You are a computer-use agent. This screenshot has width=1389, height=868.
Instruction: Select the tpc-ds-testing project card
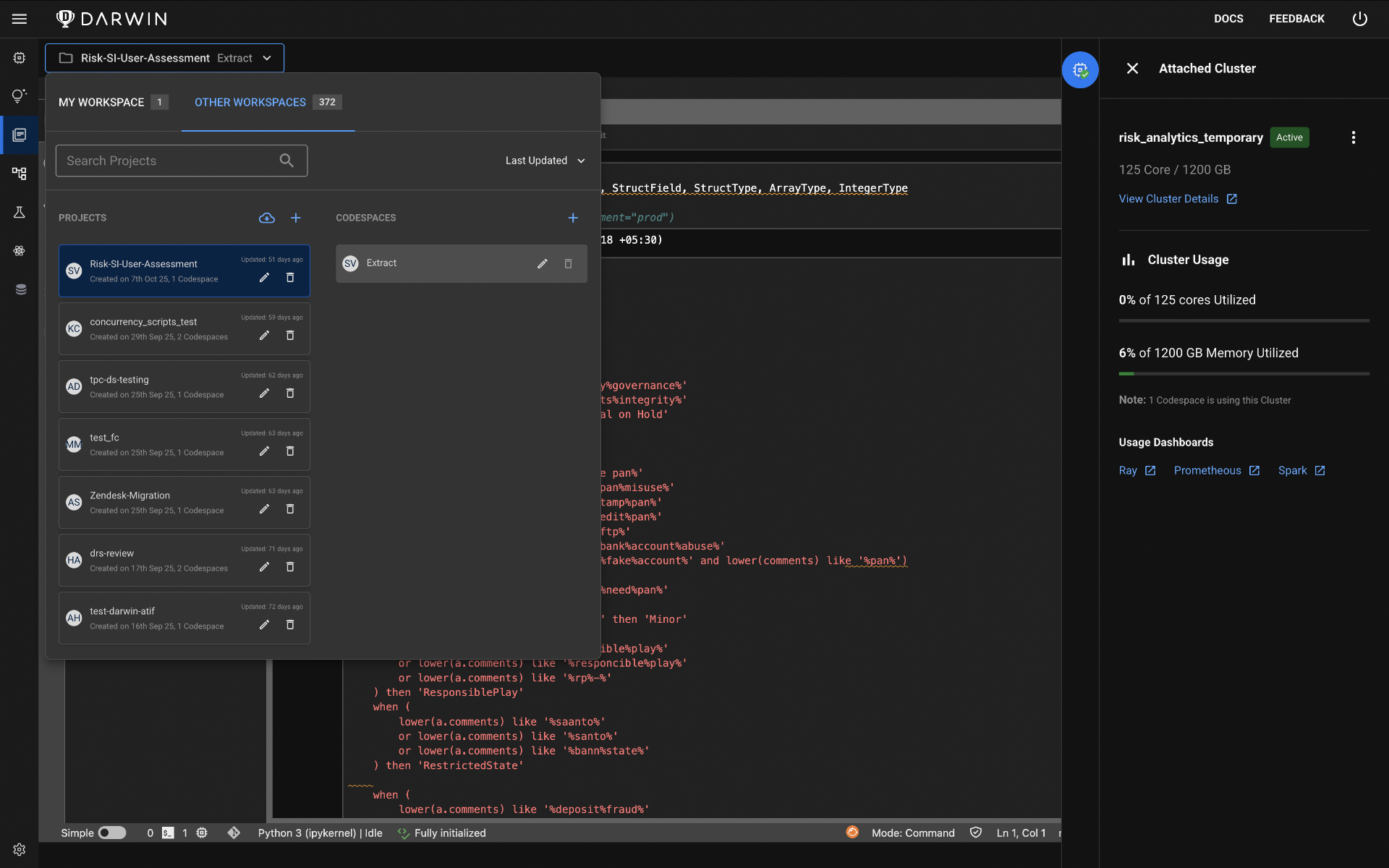(x=184, y=387)
